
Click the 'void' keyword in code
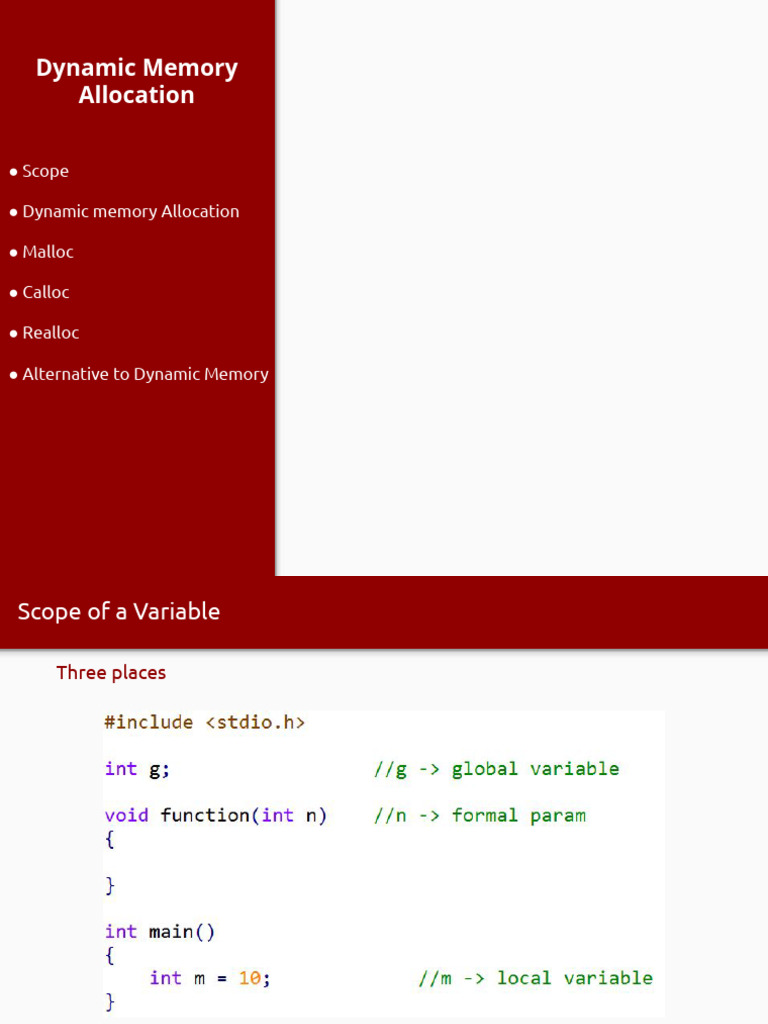(x=126, y=815)
